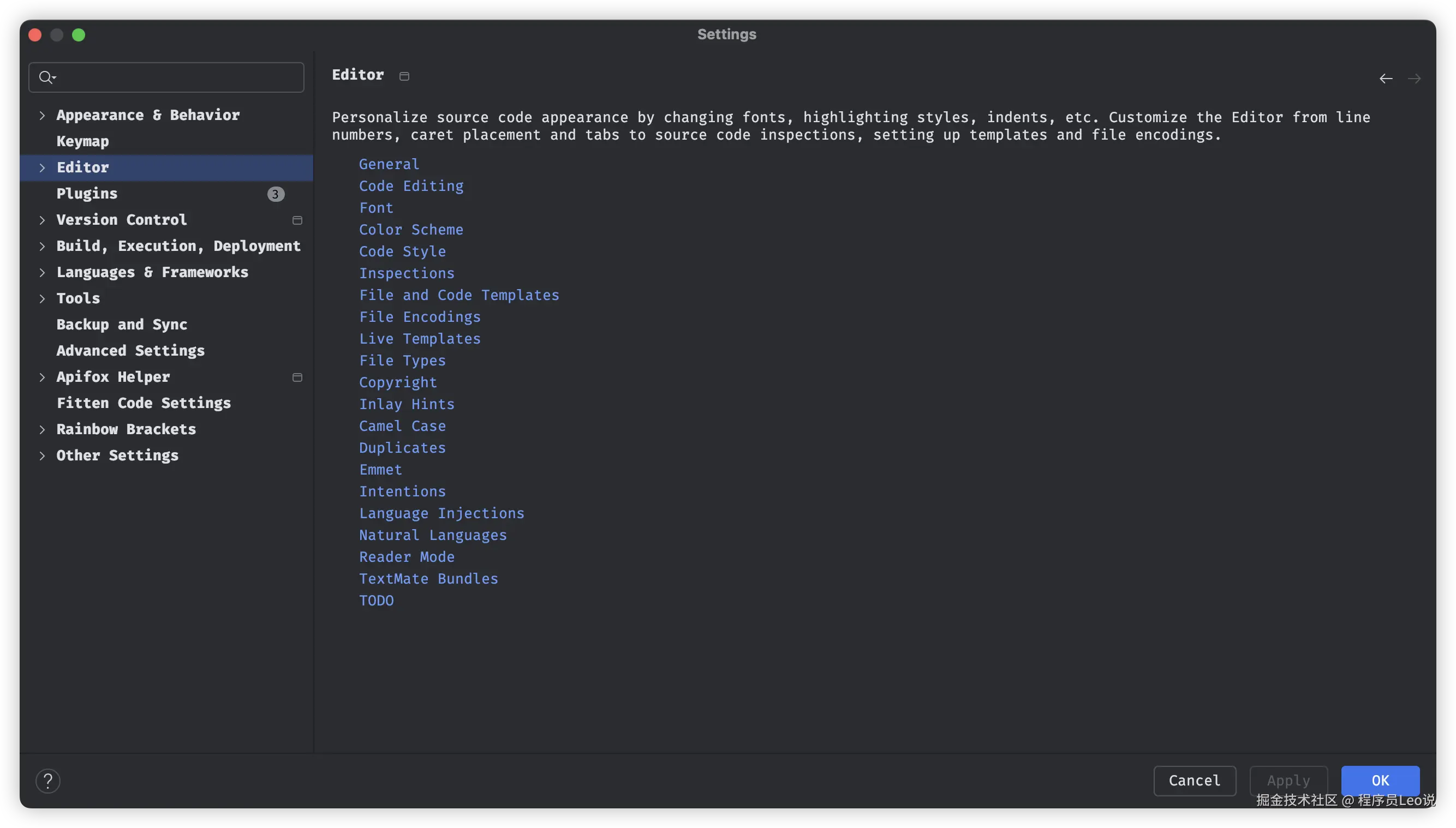
Task: Click the Plugins update count badge
Action: point(276,194)
